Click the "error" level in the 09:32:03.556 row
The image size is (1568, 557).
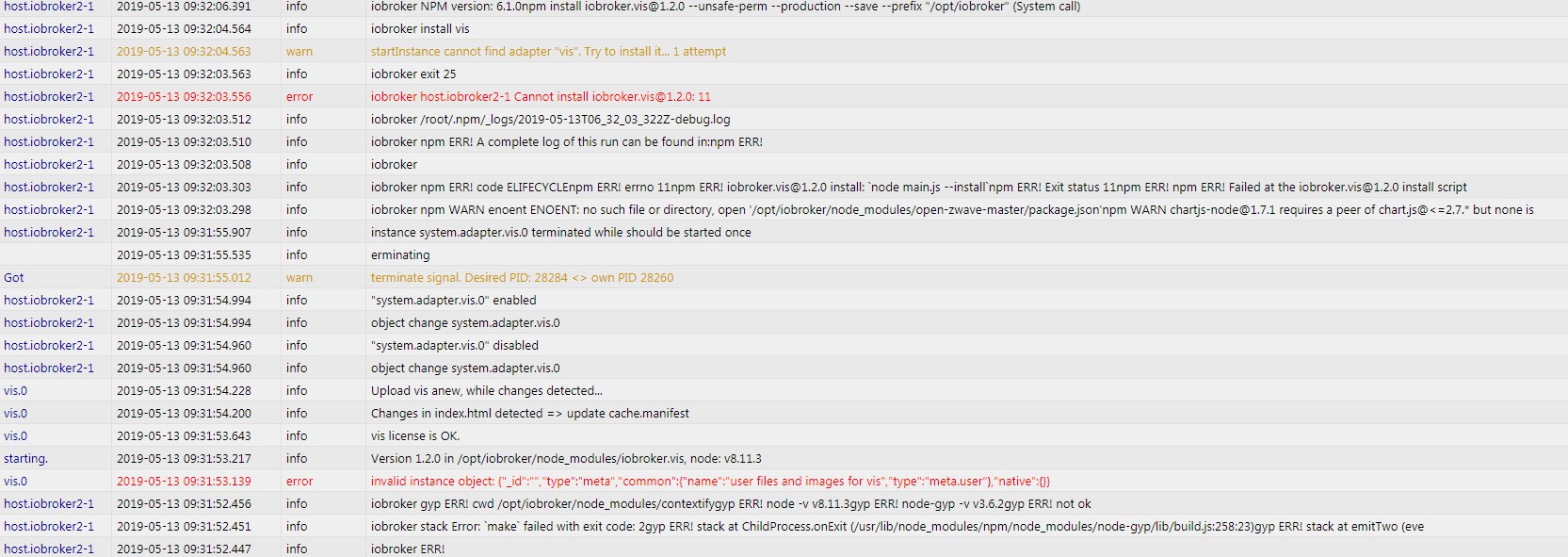pyautogui.click(x=299, y=96)
